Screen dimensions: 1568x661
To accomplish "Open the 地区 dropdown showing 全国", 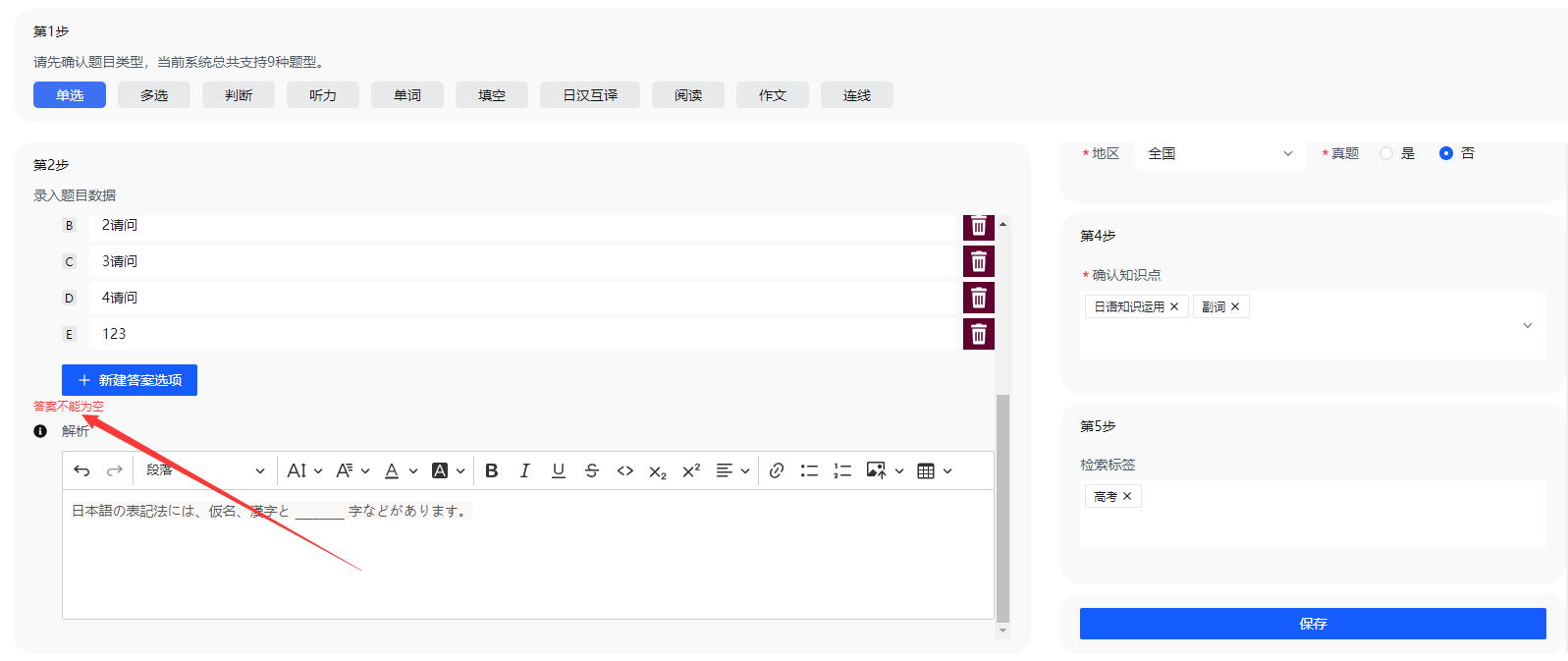I will point(1219,154).
